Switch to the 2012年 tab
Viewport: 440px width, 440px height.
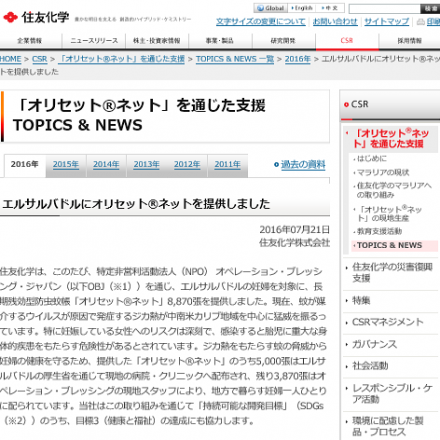[x=187, y=165]
